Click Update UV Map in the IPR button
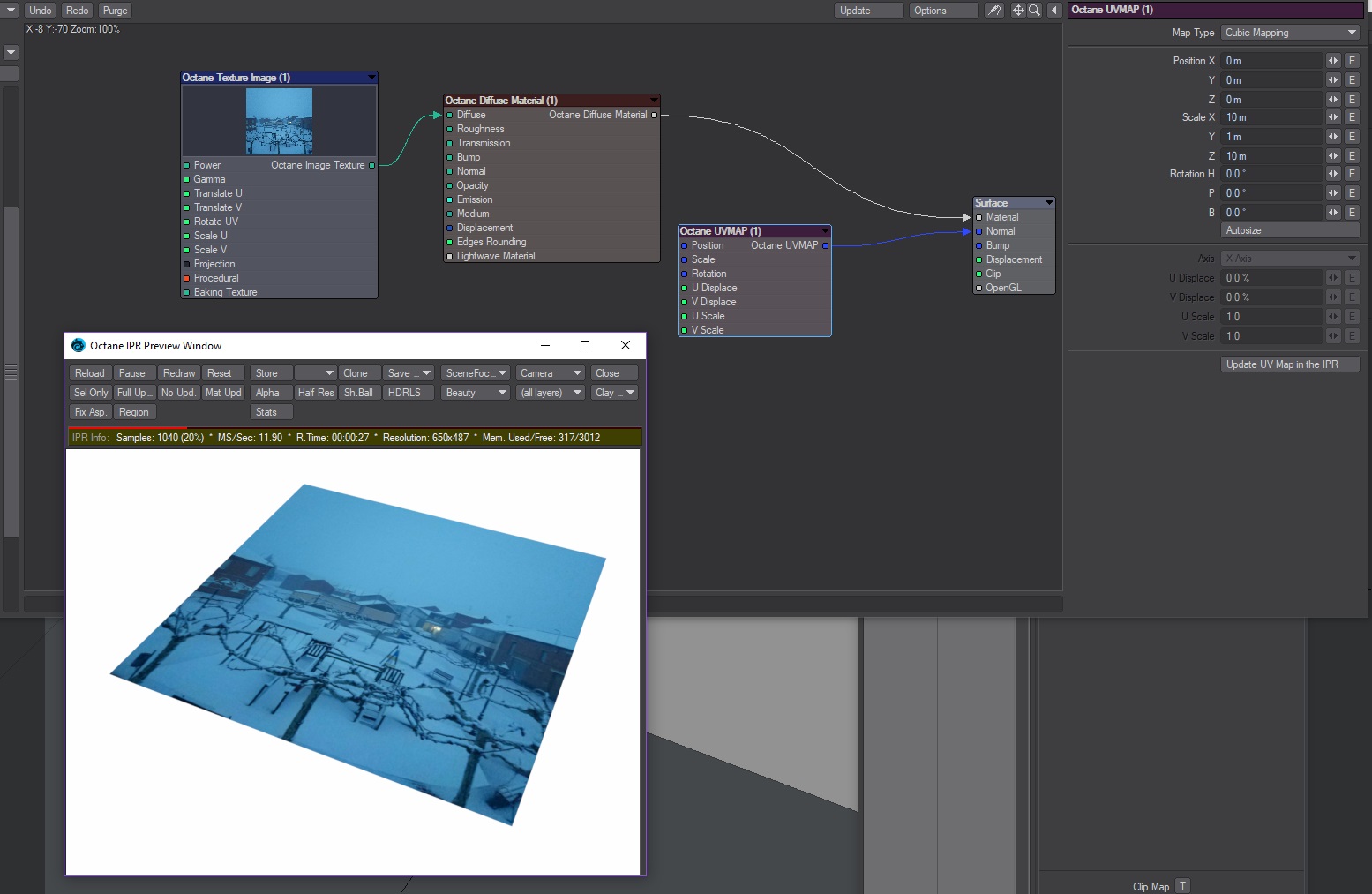This screenshot has height=894, width=1372. 1291,364
